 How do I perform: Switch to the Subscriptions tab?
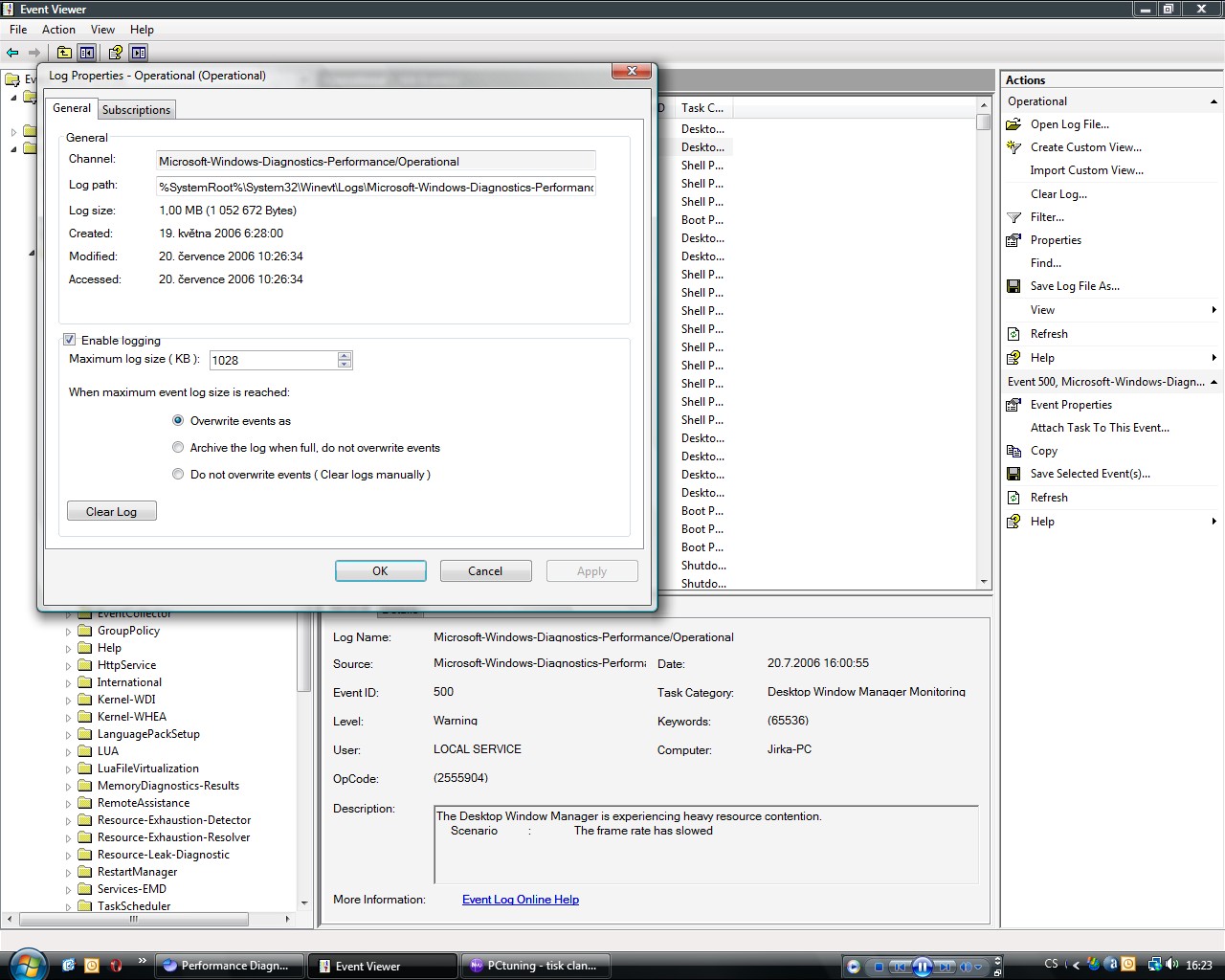pos(136,110)
